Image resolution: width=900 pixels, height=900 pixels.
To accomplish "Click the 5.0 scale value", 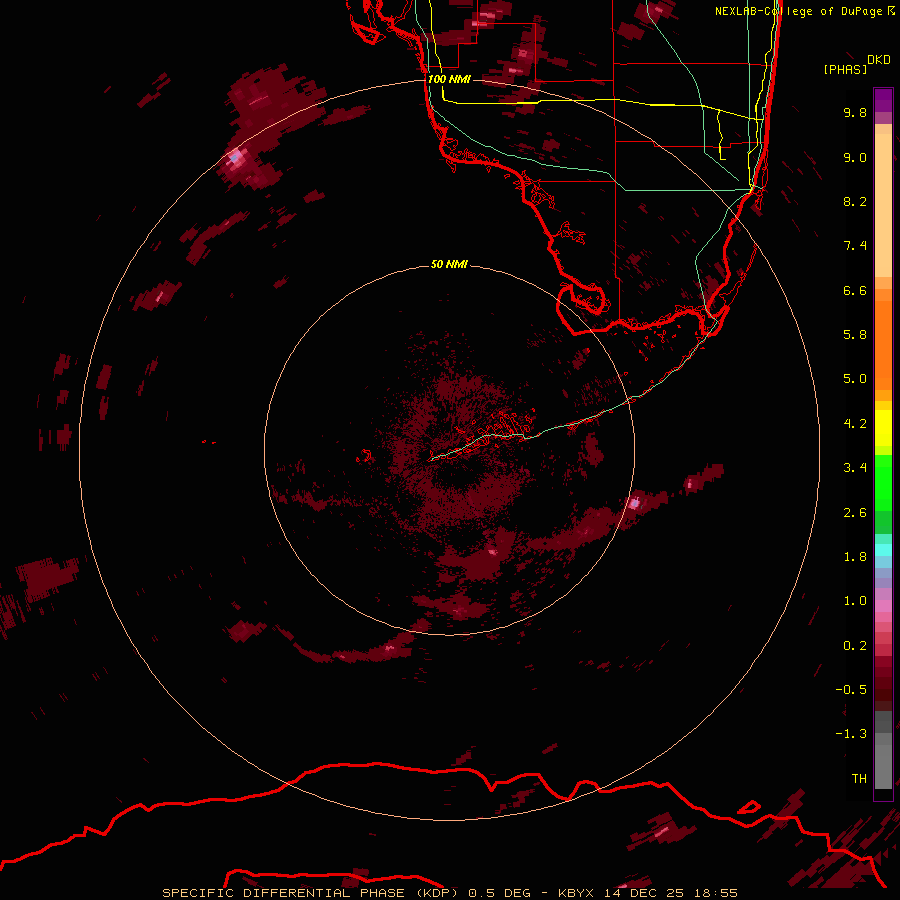I will pos(855,379).
